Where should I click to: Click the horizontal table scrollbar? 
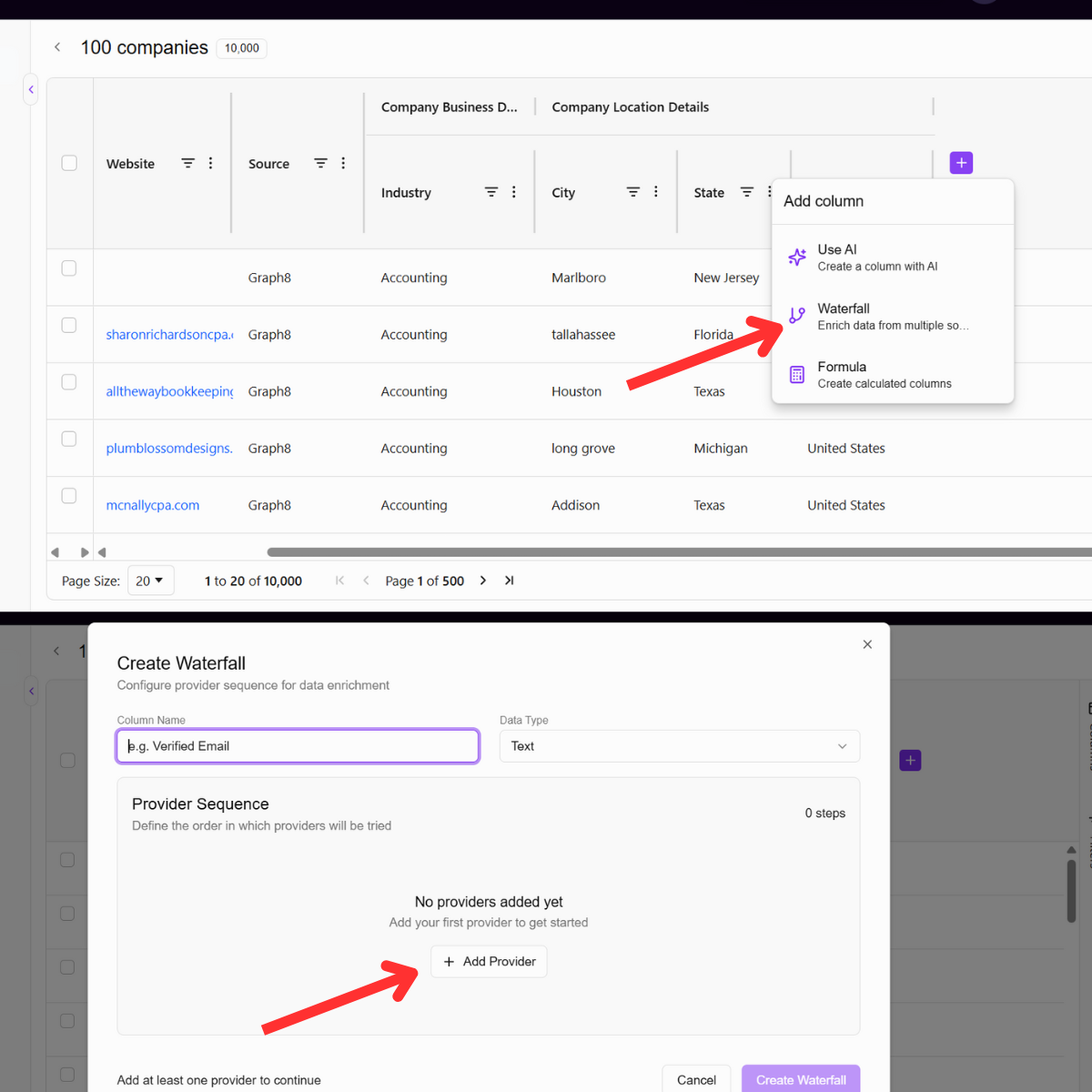679,552
